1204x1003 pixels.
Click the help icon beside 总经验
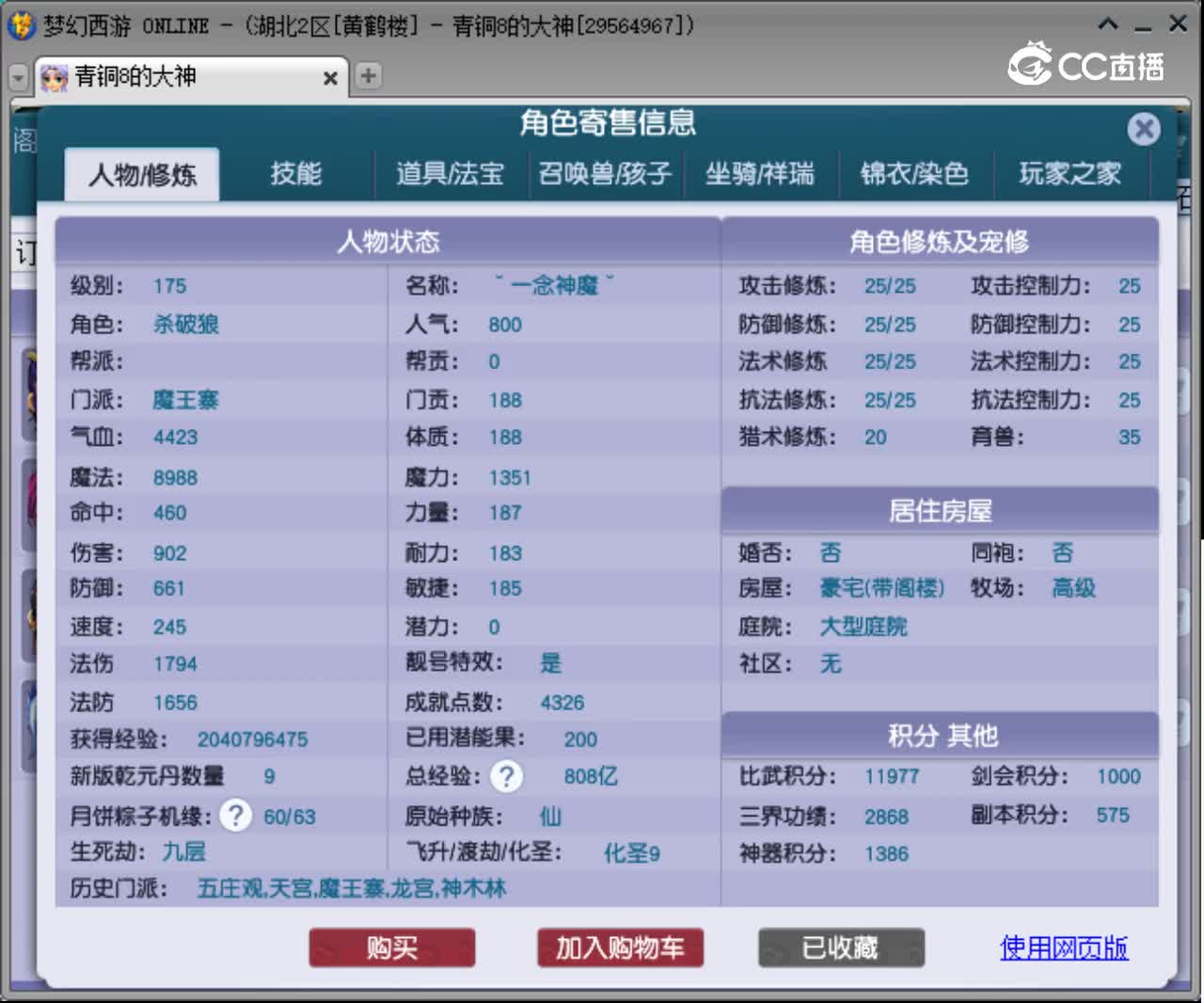tap(506, 776)
